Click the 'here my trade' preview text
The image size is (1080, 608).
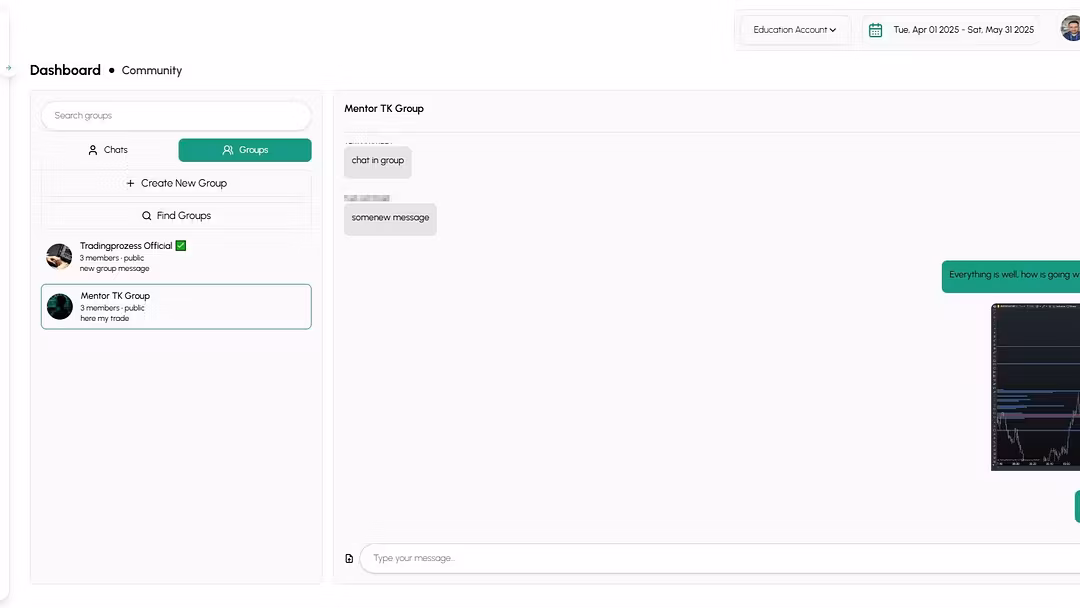pyautogui.click(x=105, y=318)
